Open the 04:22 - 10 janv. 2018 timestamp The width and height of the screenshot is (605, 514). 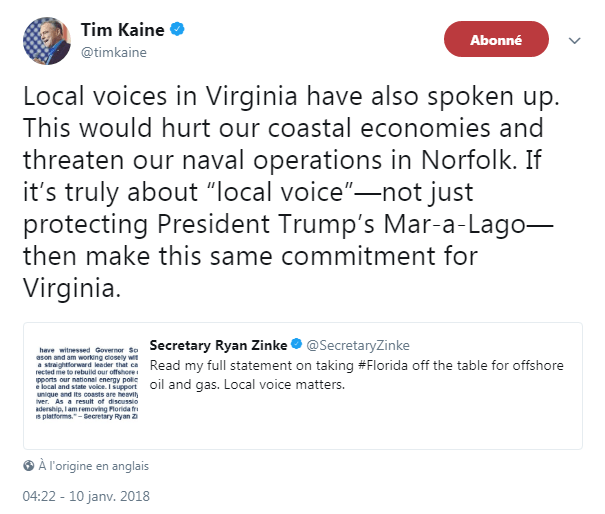coord(86,495)
